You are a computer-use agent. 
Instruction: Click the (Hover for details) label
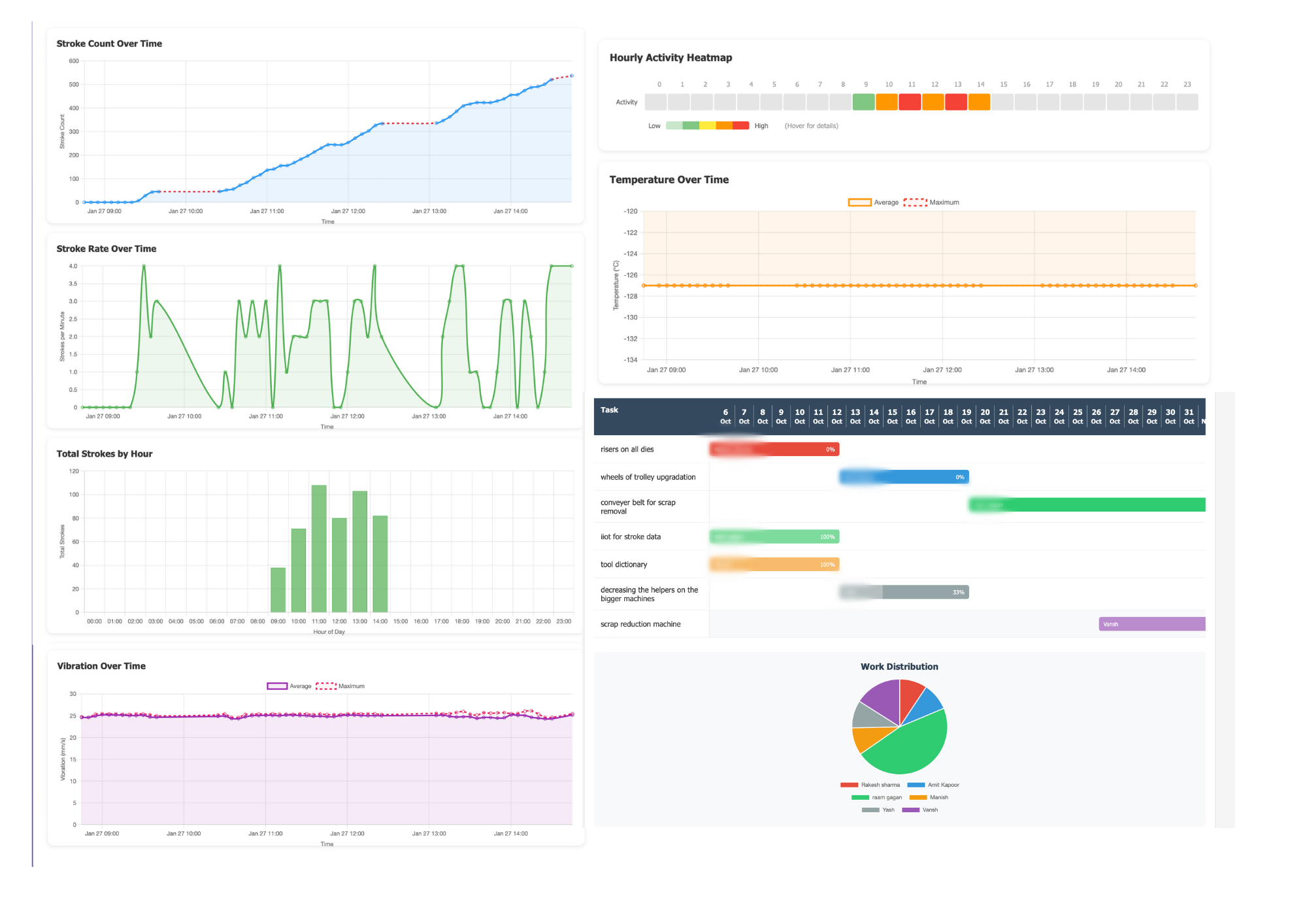(811, 125)
